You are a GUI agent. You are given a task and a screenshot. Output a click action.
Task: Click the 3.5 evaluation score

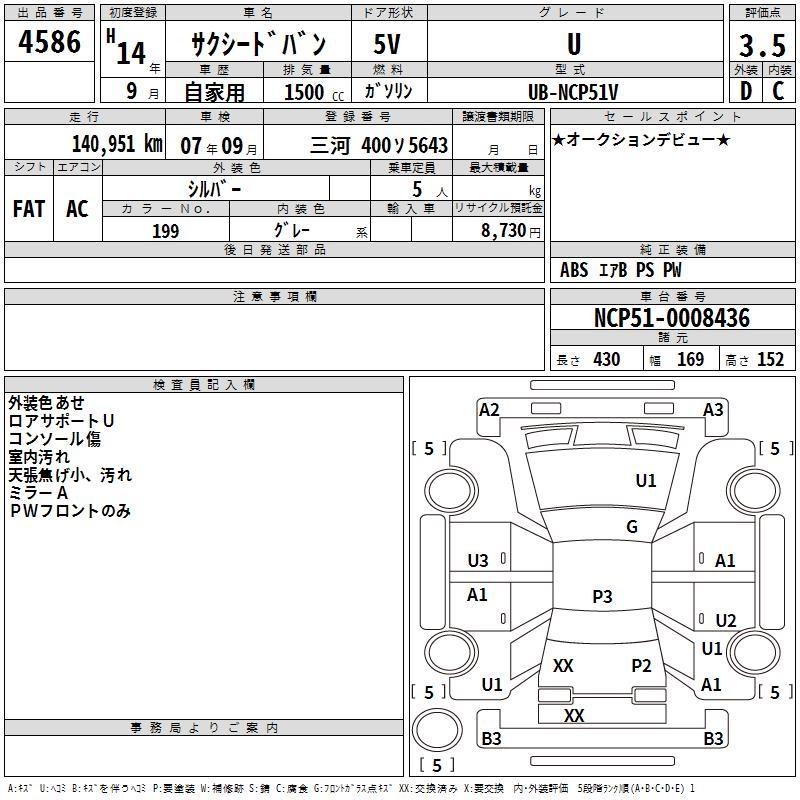762,45
